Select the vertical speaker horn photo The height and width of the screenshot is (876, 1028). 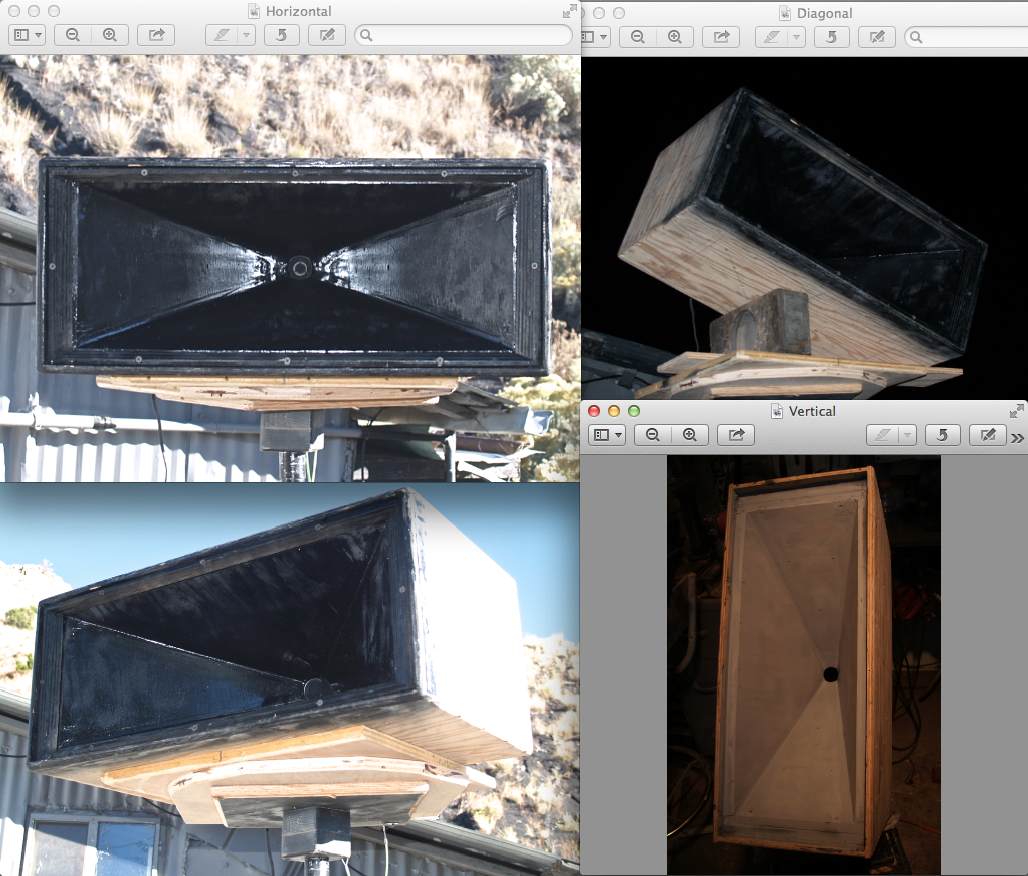[x=804, y=664]
